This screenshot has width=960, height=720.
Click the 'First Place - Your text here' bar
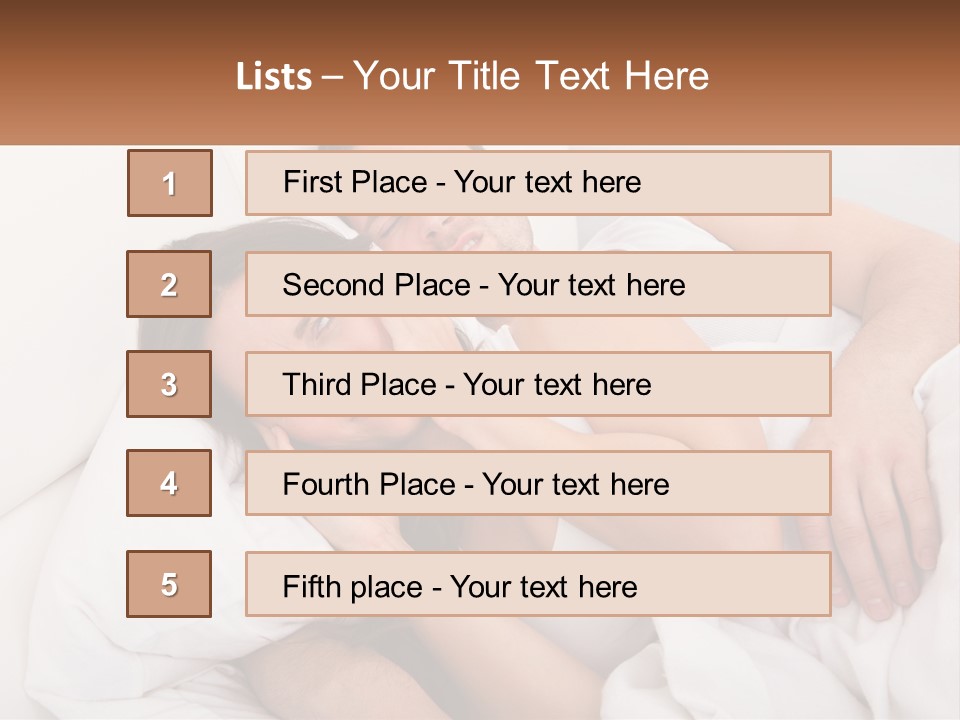538,183
